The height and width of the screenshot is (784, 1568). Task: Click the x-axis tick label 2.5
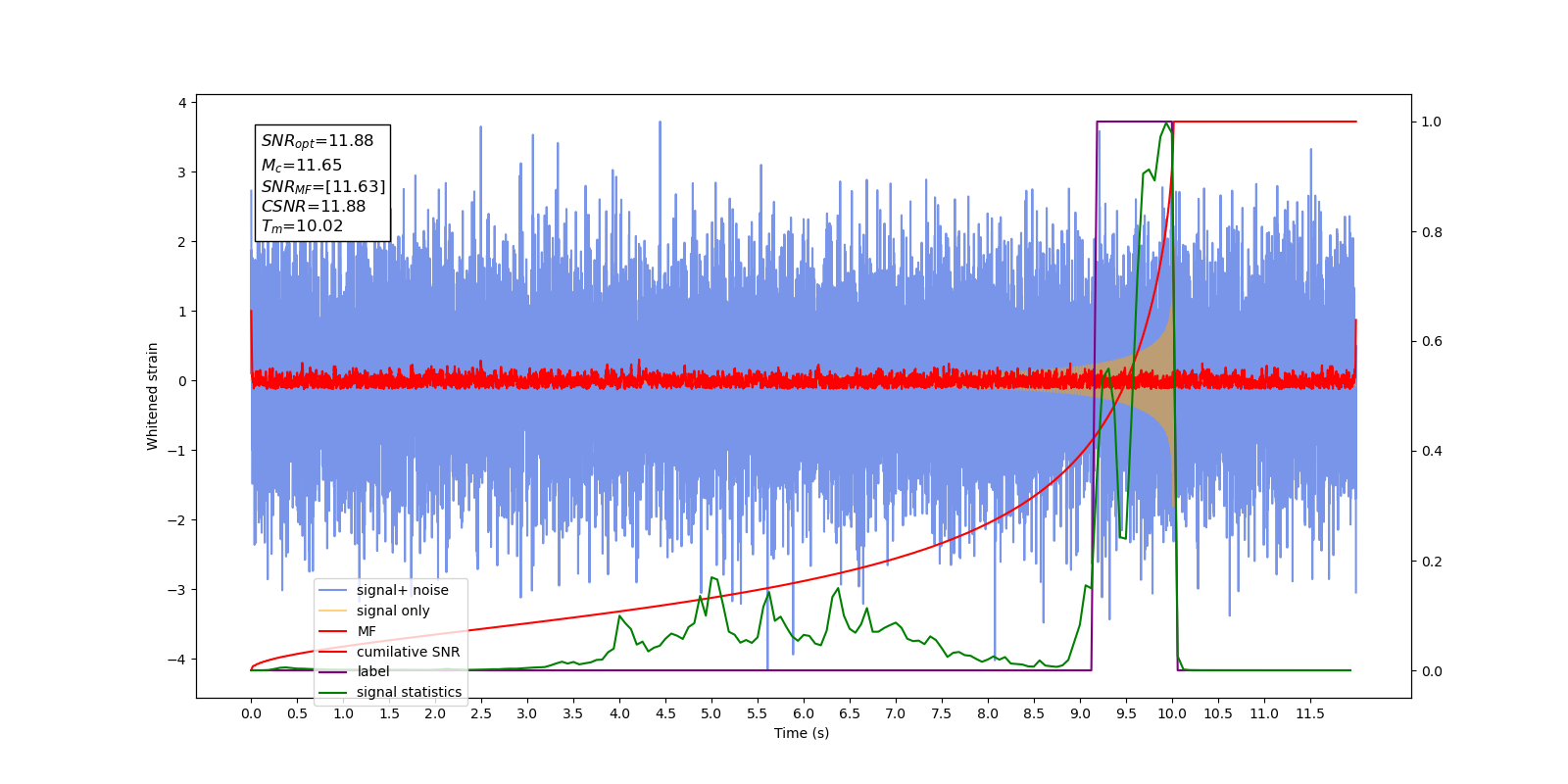(x=481, y=713)
